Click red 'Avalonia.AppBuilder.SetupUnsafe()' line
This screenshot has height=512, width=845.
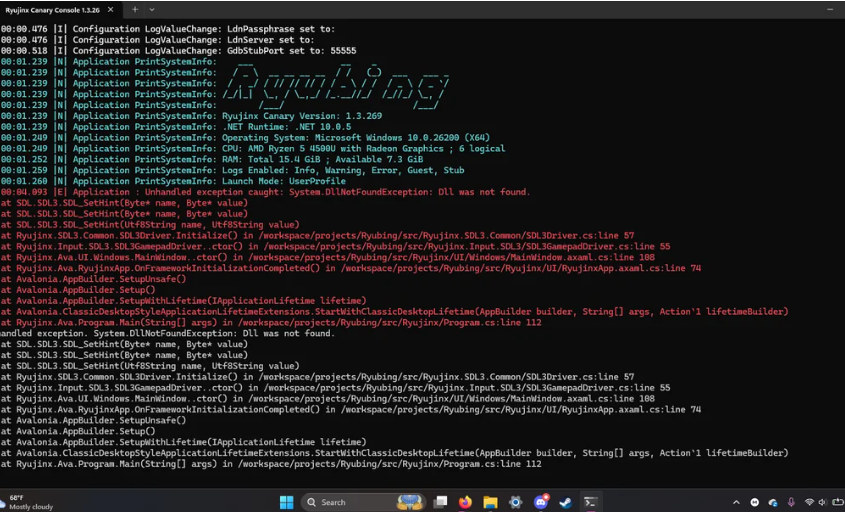pyautogui.click(x=93, y=279)
